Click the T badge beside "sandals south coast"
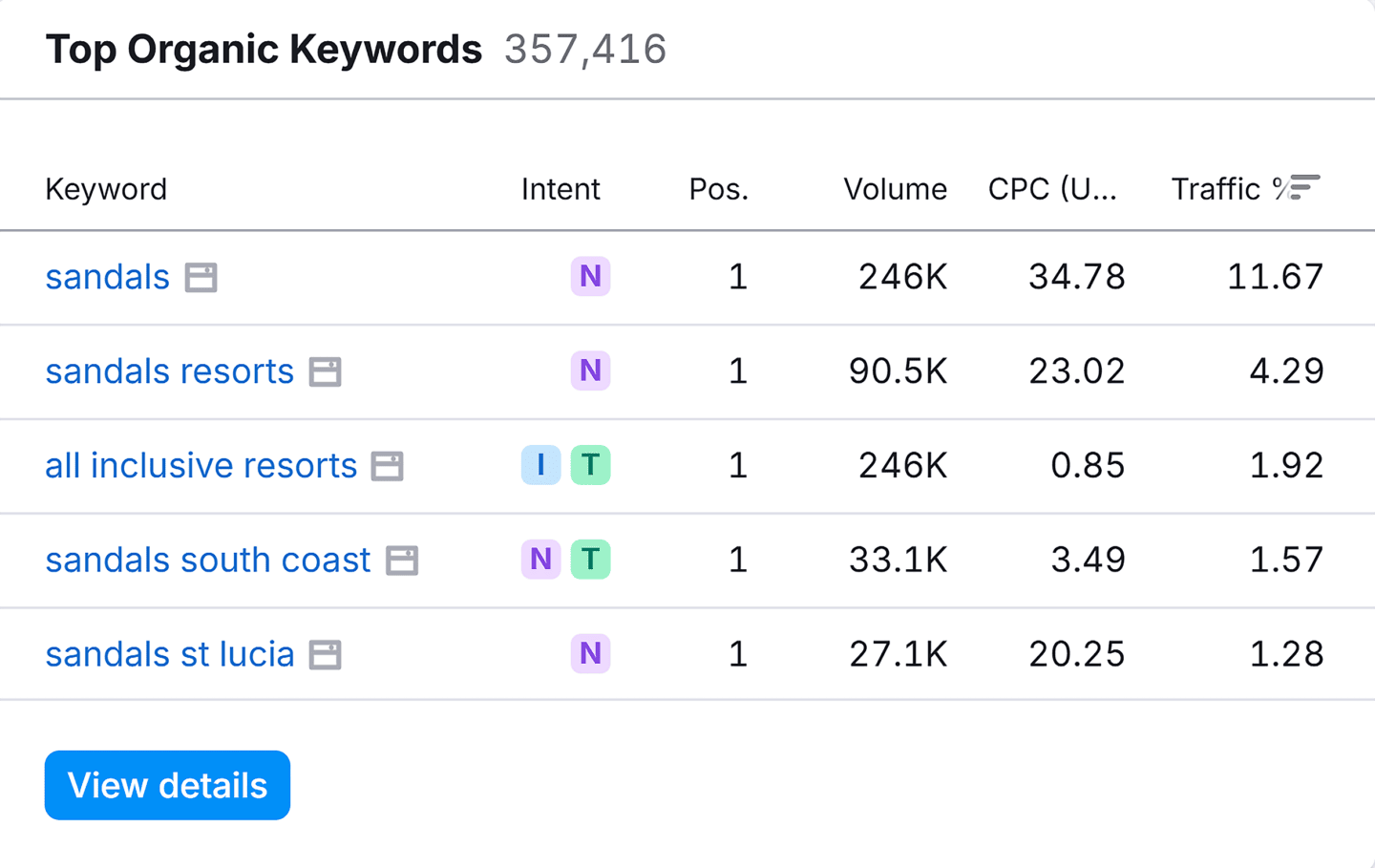This screenshot has height=868, width=1375. click(591, 560)
